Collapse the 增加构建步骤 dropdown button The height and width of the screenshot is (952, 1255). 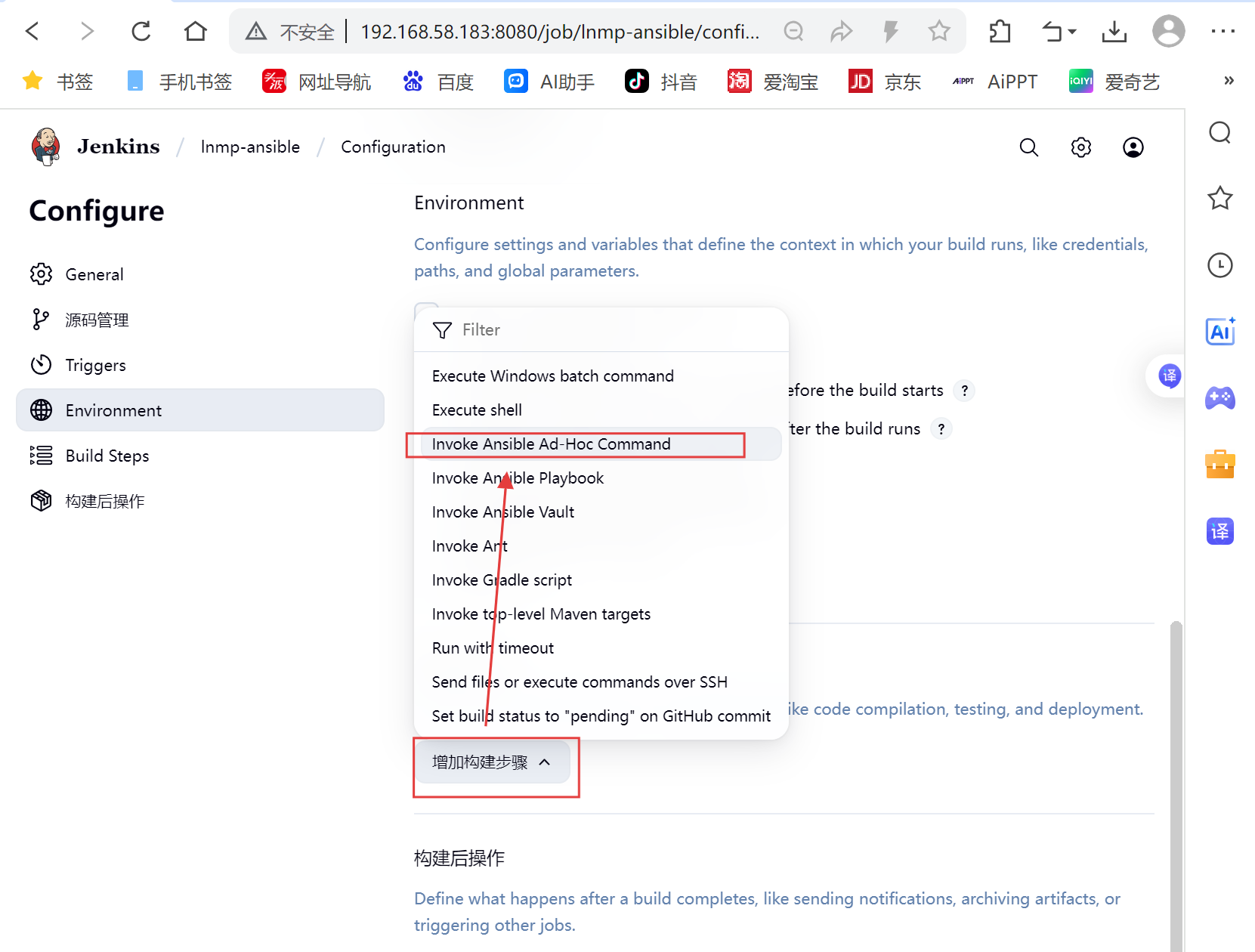pos(492,762)
